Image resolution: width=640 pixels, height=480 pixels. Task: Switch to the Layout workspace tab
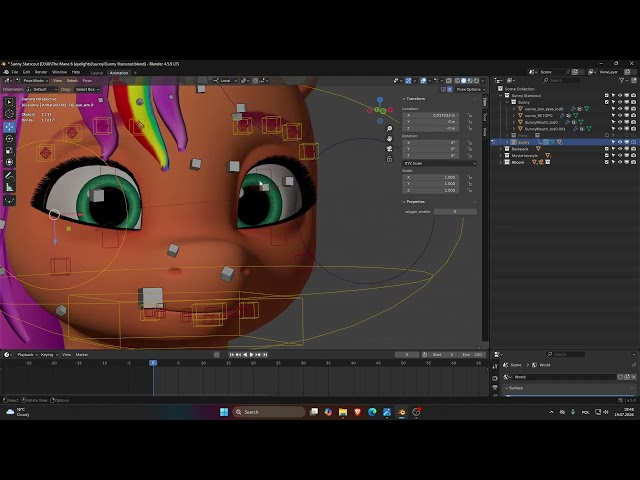pos(97,73)
